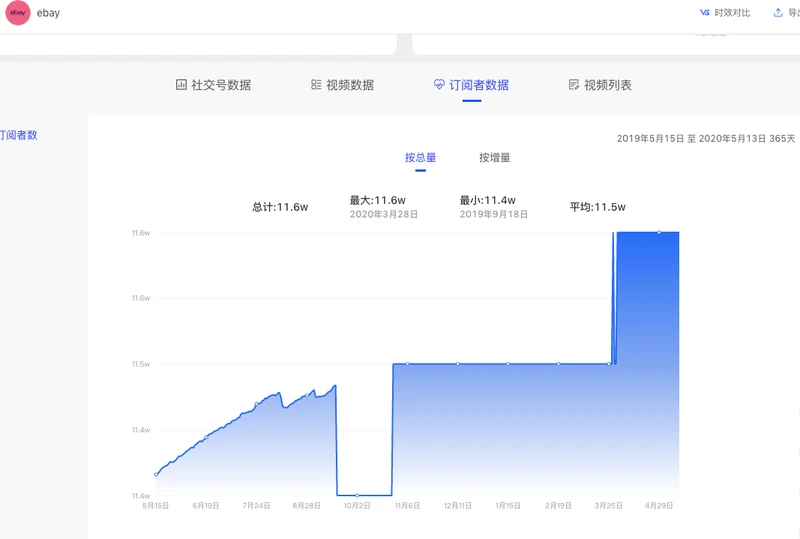Click the date 2019年9月18日 under the minimum
Viewport: 800px width, 539px height.
tap(493, 214)
